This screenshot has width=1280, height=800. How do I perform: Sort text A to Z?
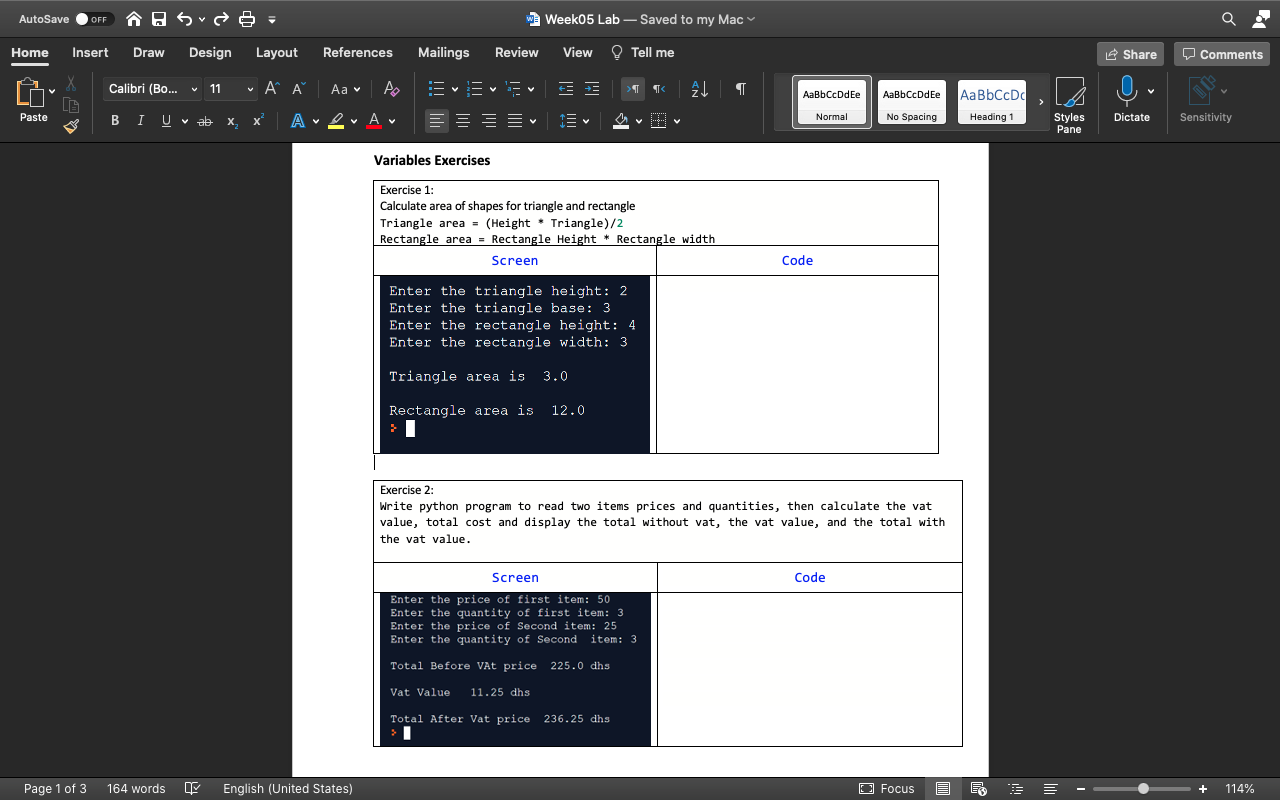700,89
